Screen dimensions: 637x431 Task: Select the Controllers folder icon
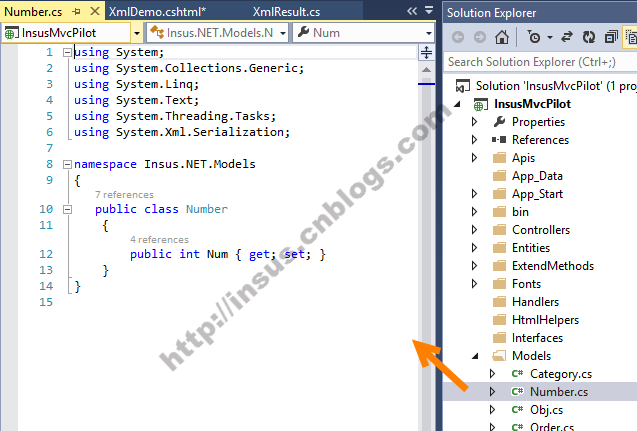pos(499,230)
